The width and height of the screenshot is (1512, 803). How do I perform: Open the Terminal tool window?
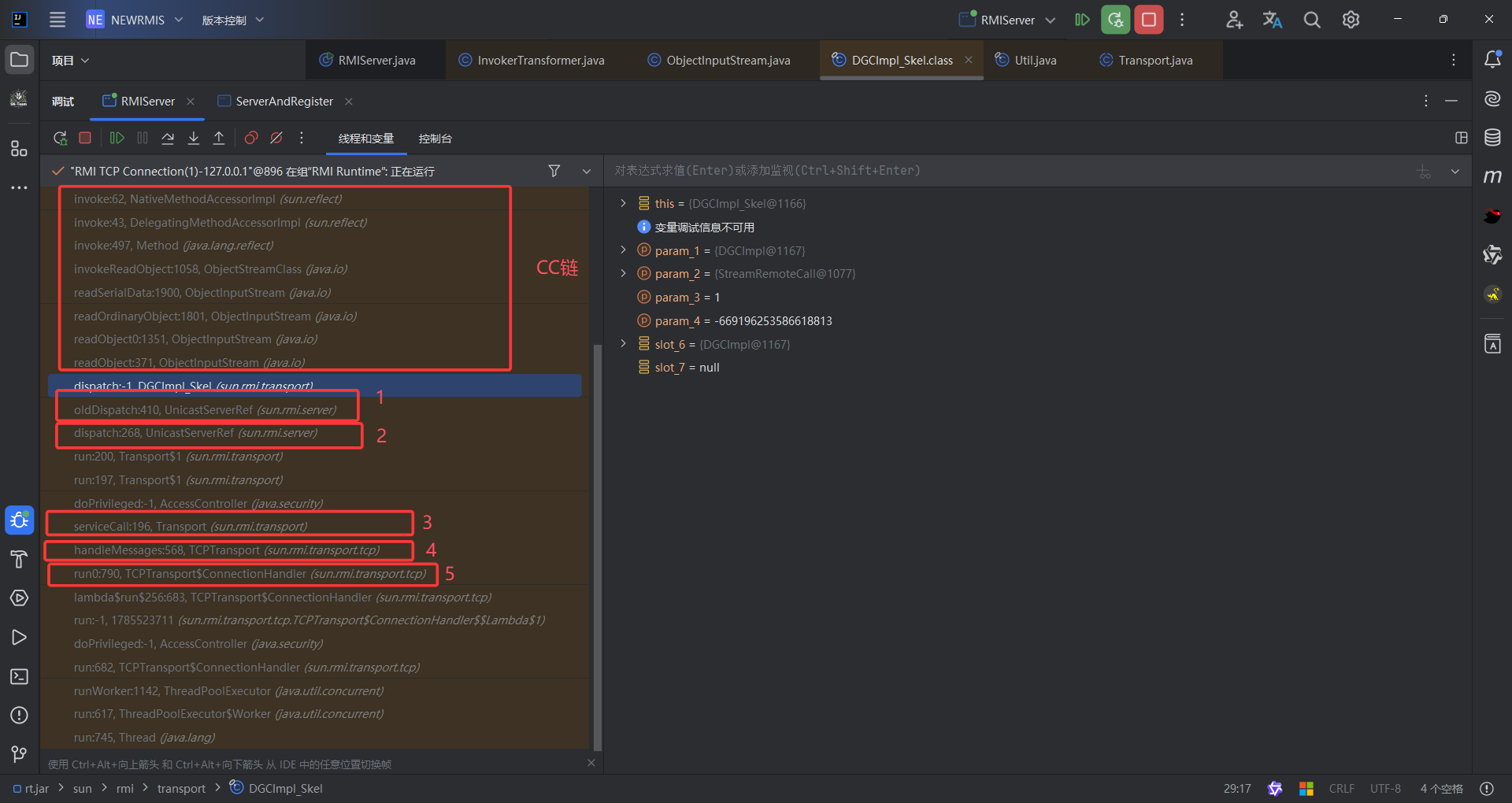point(20,676)
